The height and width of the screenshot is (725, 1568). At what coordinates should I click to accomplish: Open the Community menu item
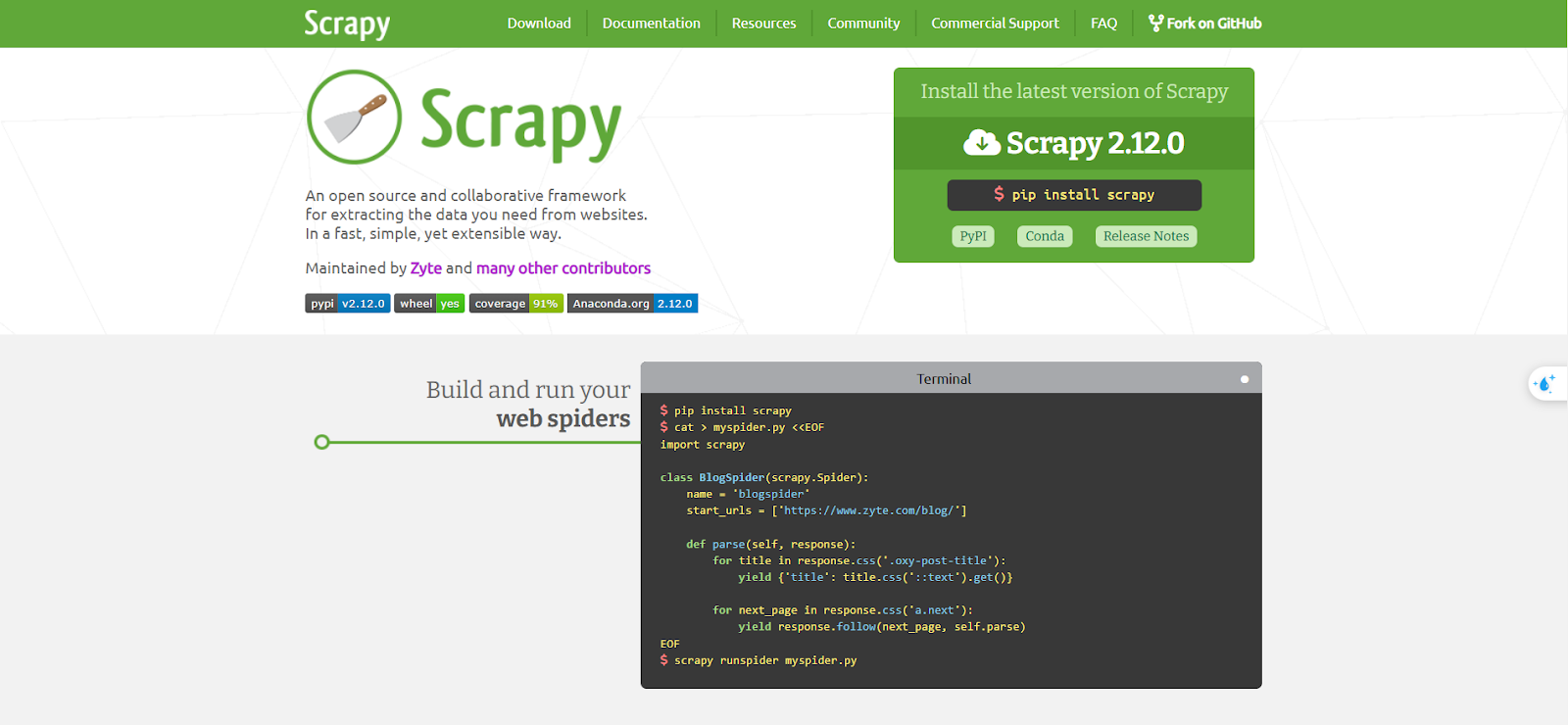pyautogui.click(x=863, y=24)
